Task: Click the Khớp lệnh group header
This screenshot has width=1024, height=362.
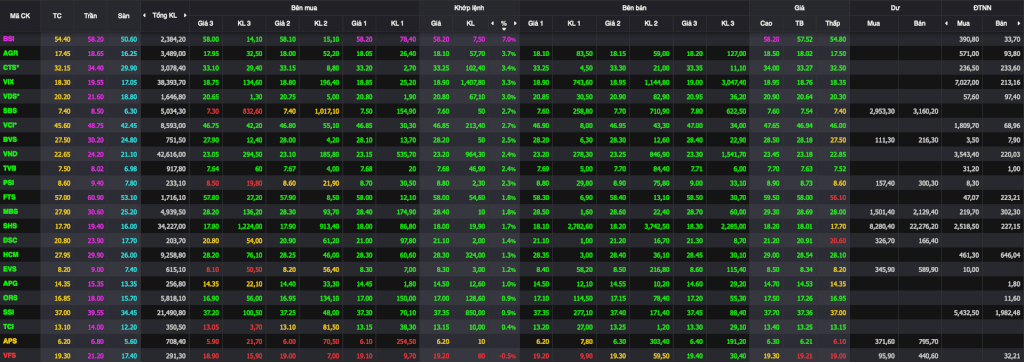Action: pos(470,7)
